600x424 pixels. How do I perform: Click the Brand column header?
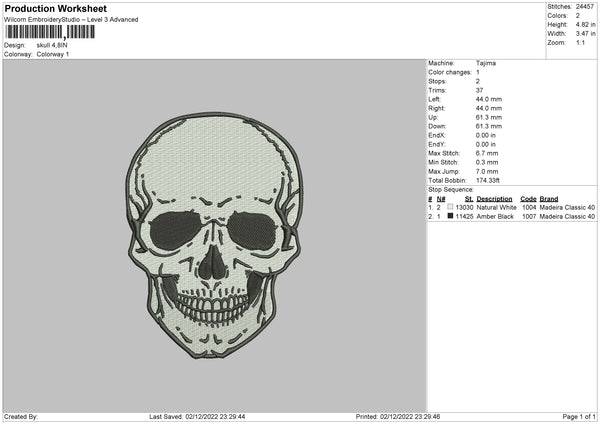tap(549, 198)
